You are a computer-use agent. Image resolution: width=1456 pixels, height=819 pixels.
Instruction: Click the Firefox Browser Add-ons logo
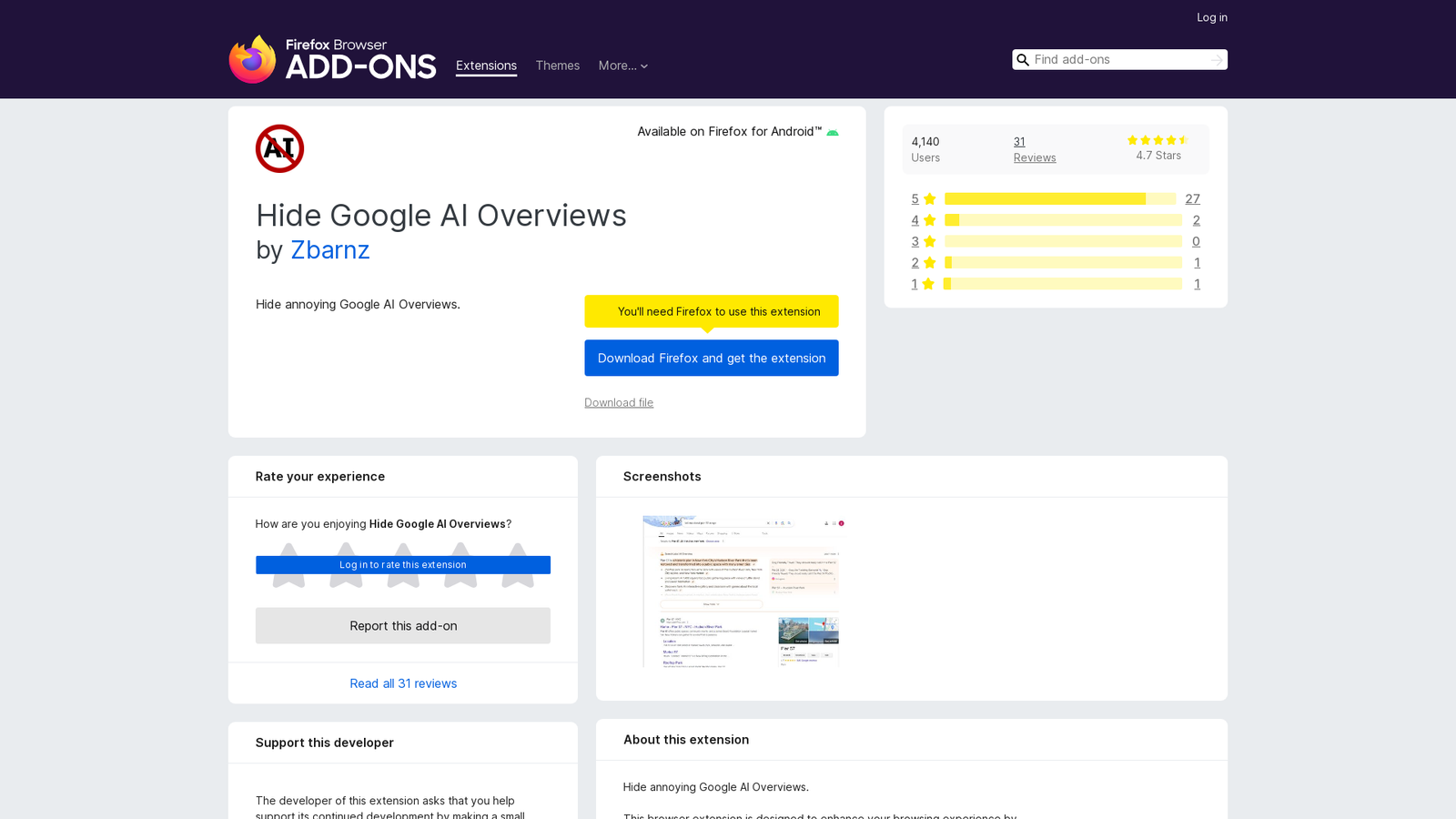332,59
